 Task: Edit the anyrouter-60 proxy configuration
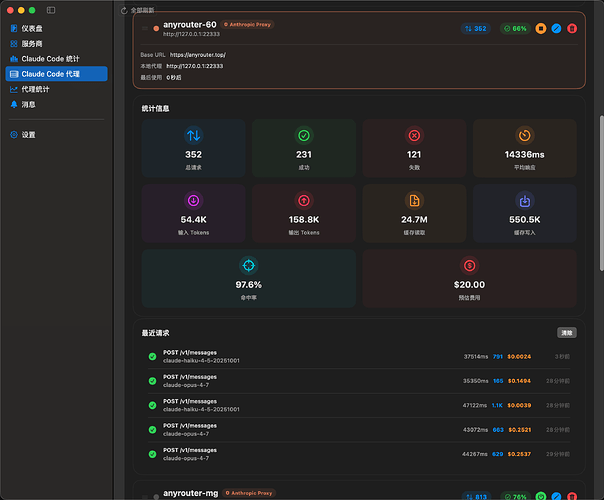pos(556,29)
